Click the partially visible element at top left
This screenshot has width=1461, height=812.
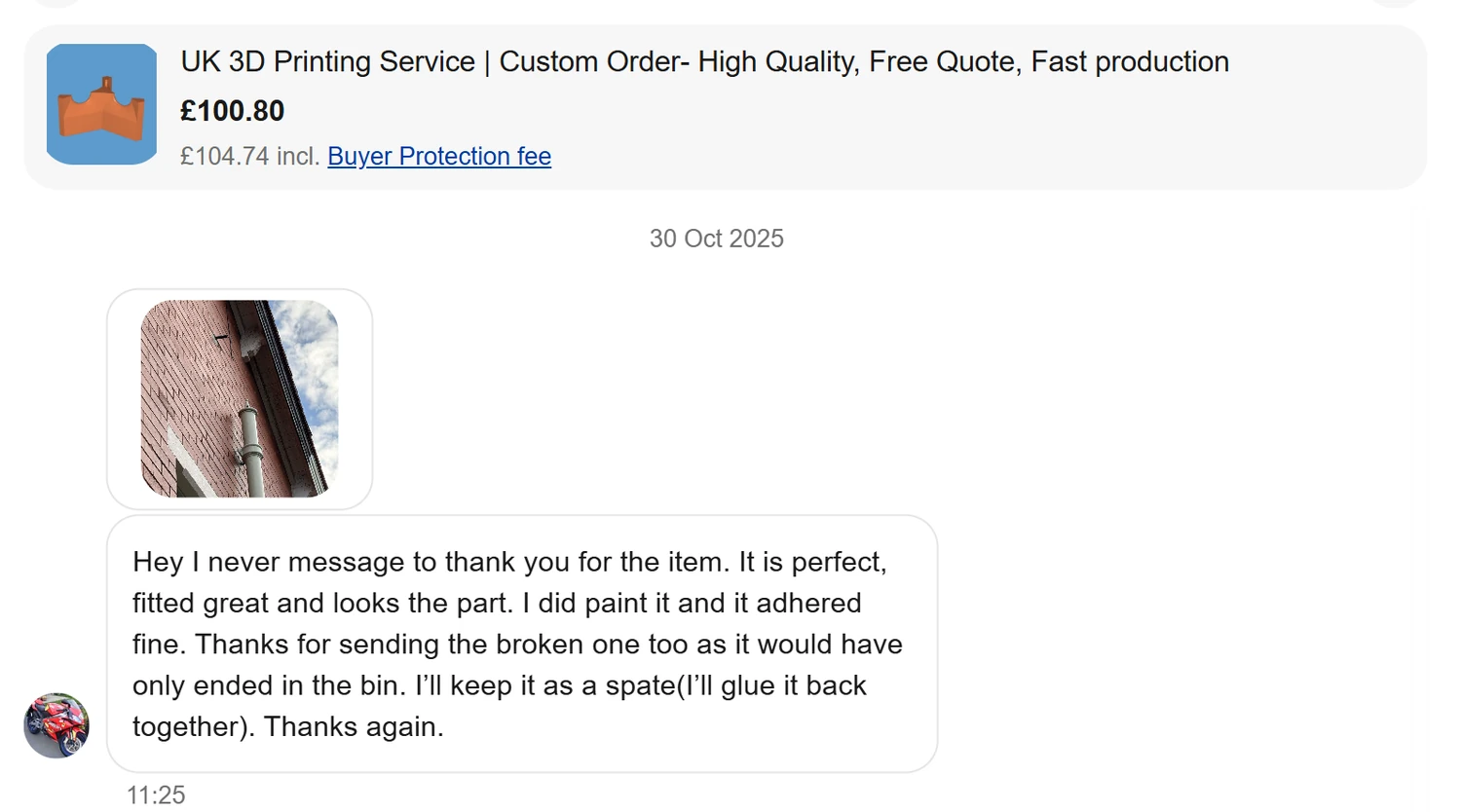(x=56, y=5)
